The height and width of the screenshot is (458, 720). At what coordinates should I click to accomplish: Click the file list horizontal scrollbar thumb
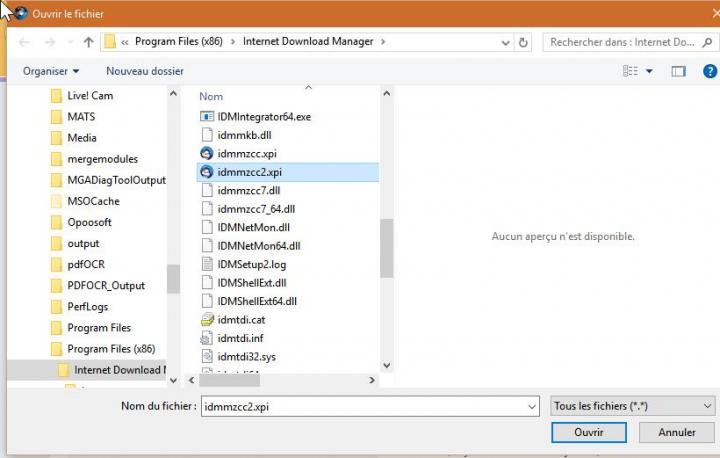coord(229,380)
